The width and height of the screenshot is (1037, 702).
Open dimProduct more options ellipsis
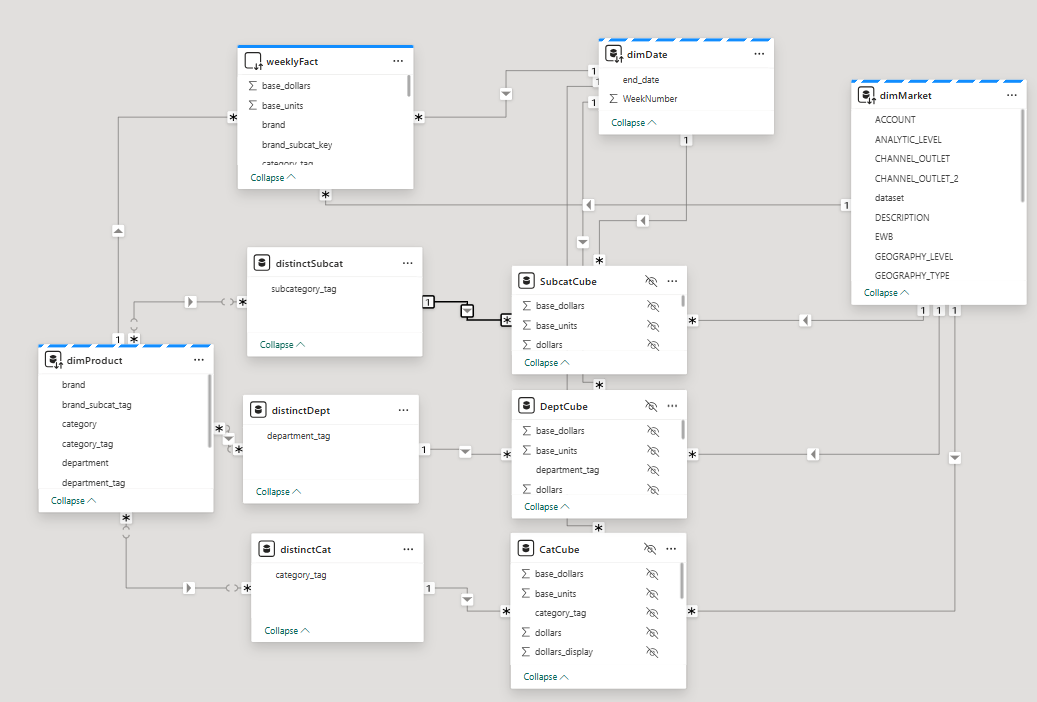click(x=199, y=360)
